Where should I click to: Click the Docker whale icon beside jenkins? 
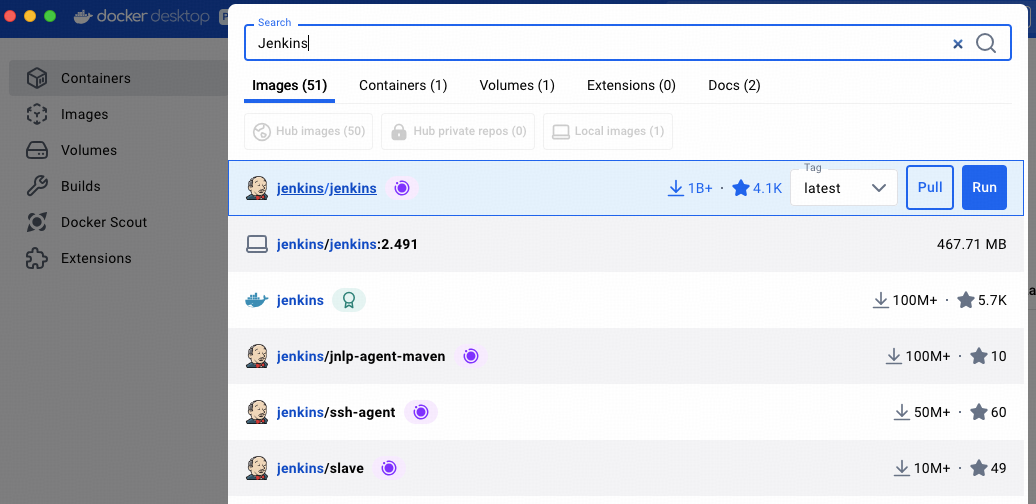pos(256,301)
